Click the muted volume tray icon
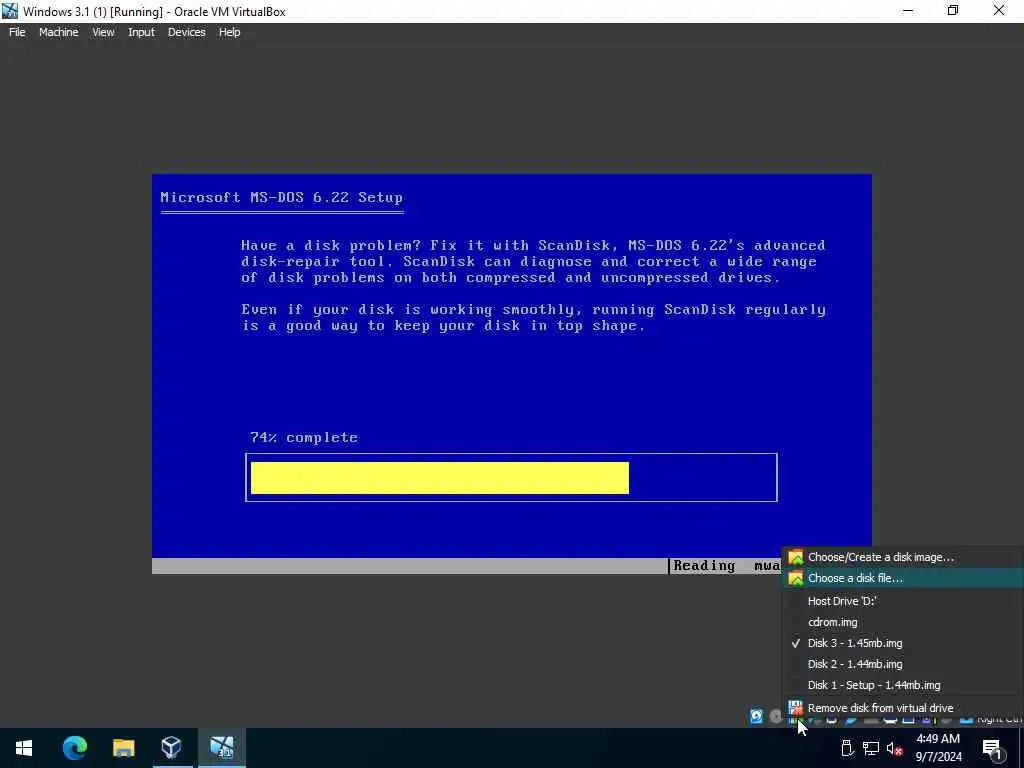Image resolution: width=1024 pixels, height=768 pixels. coord(894,748)
